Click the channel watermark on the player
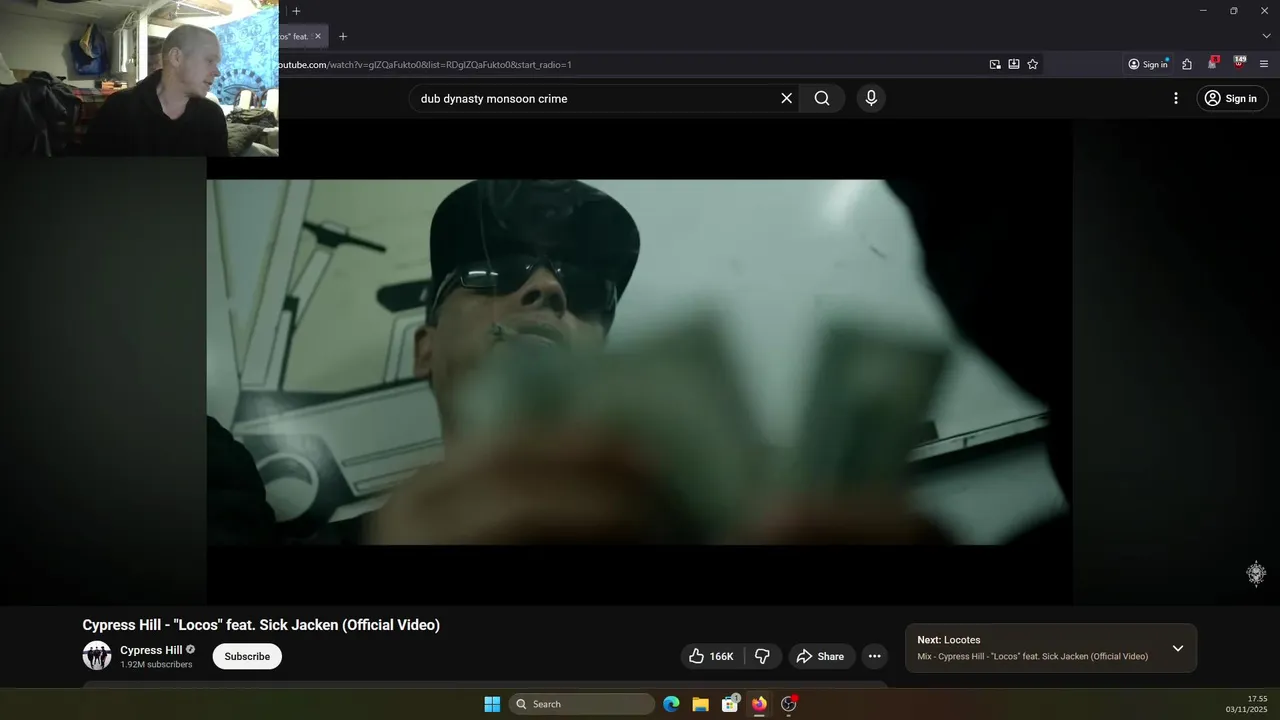This screenshot has height=720, width=1280. coord(1256,573)
